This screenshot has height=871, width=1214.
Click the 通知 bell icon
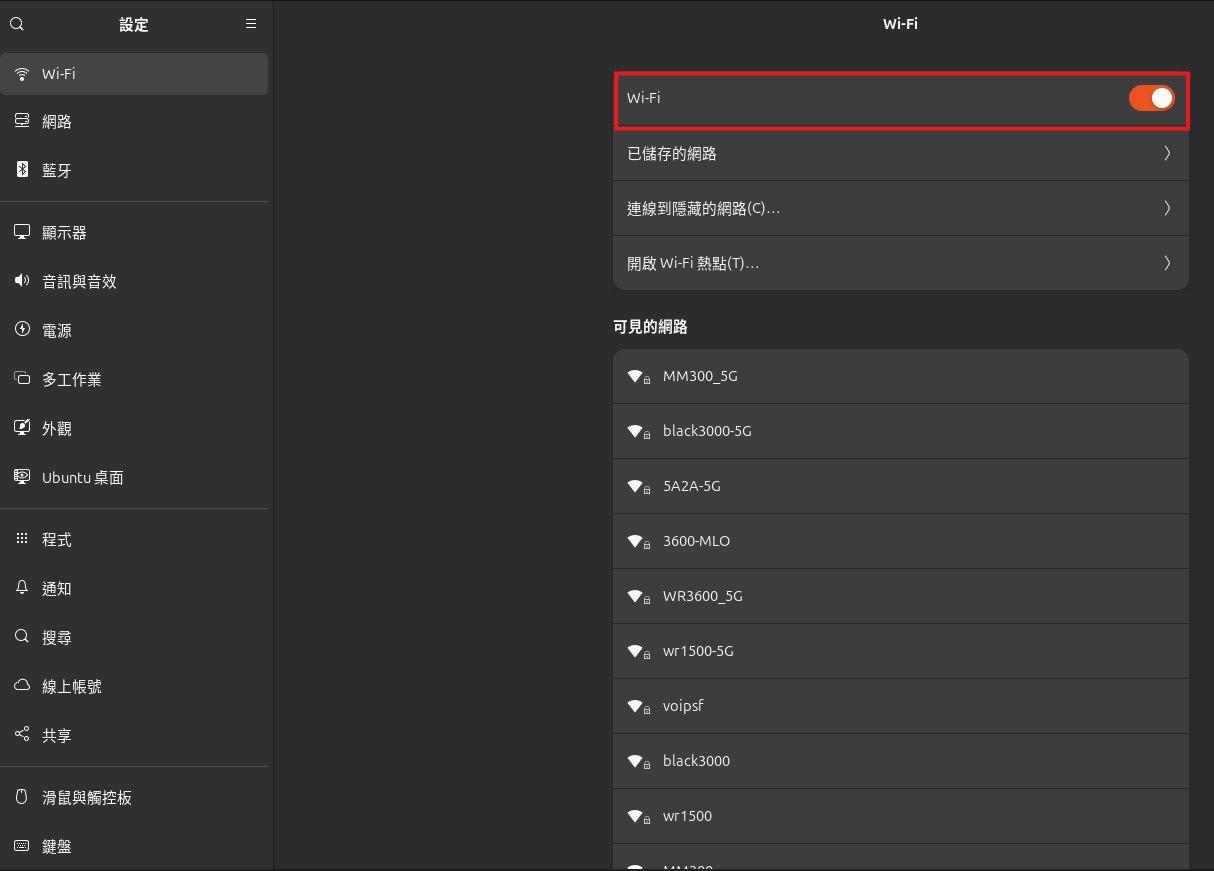coord(22,588)
